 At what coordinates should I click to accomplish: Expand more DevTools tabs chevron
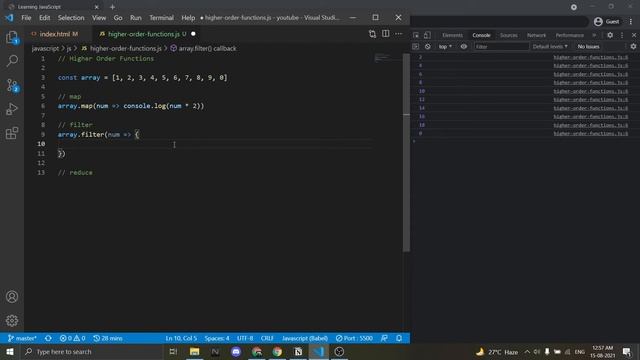tap(594, 35)
